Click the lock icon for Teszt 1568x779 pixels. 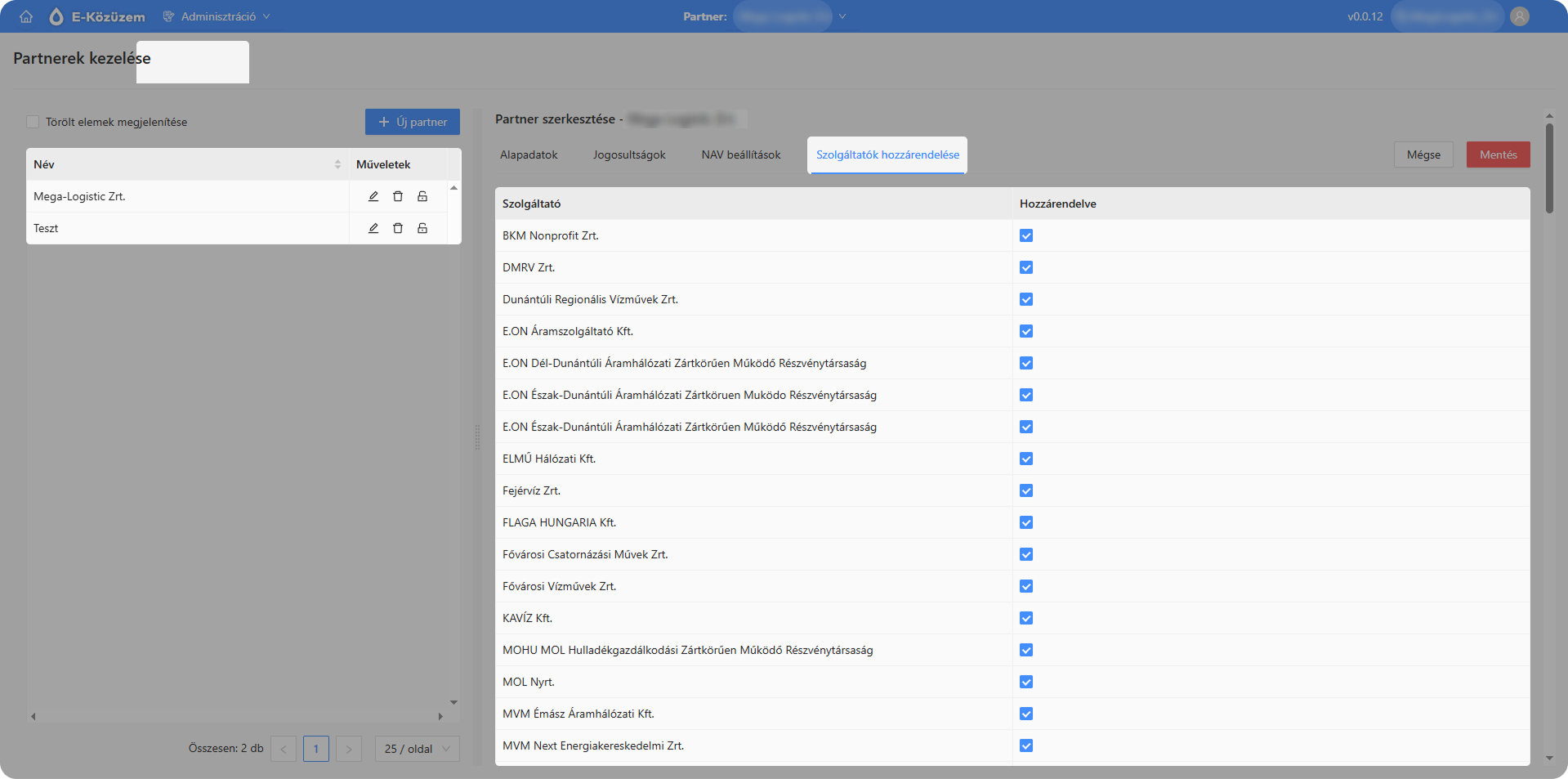422,228
